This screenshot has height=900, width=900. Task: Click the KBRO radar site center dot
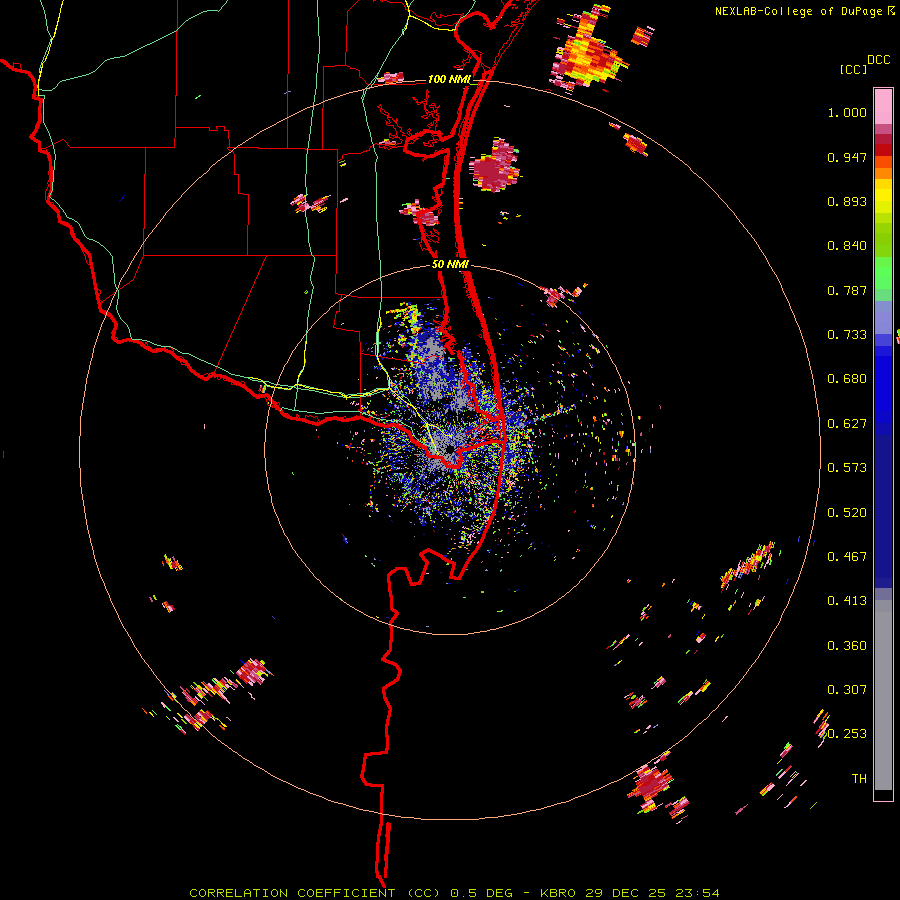click(449, 450)
